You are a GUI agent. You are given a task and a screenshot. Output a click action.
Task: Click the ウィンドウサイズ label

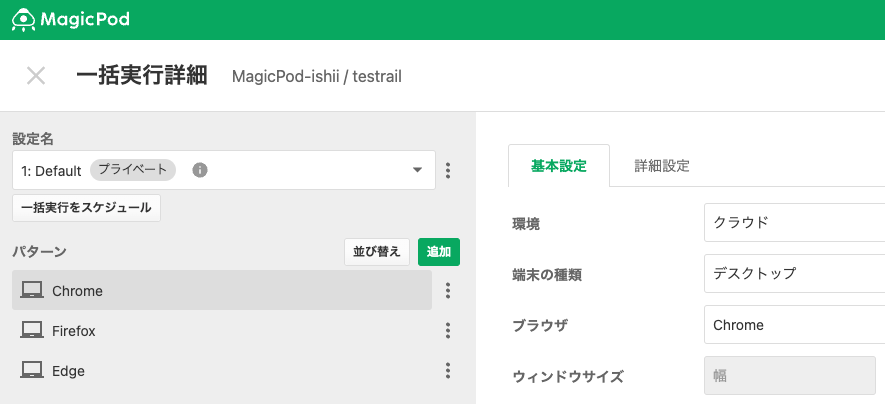(x=568, y=376)
